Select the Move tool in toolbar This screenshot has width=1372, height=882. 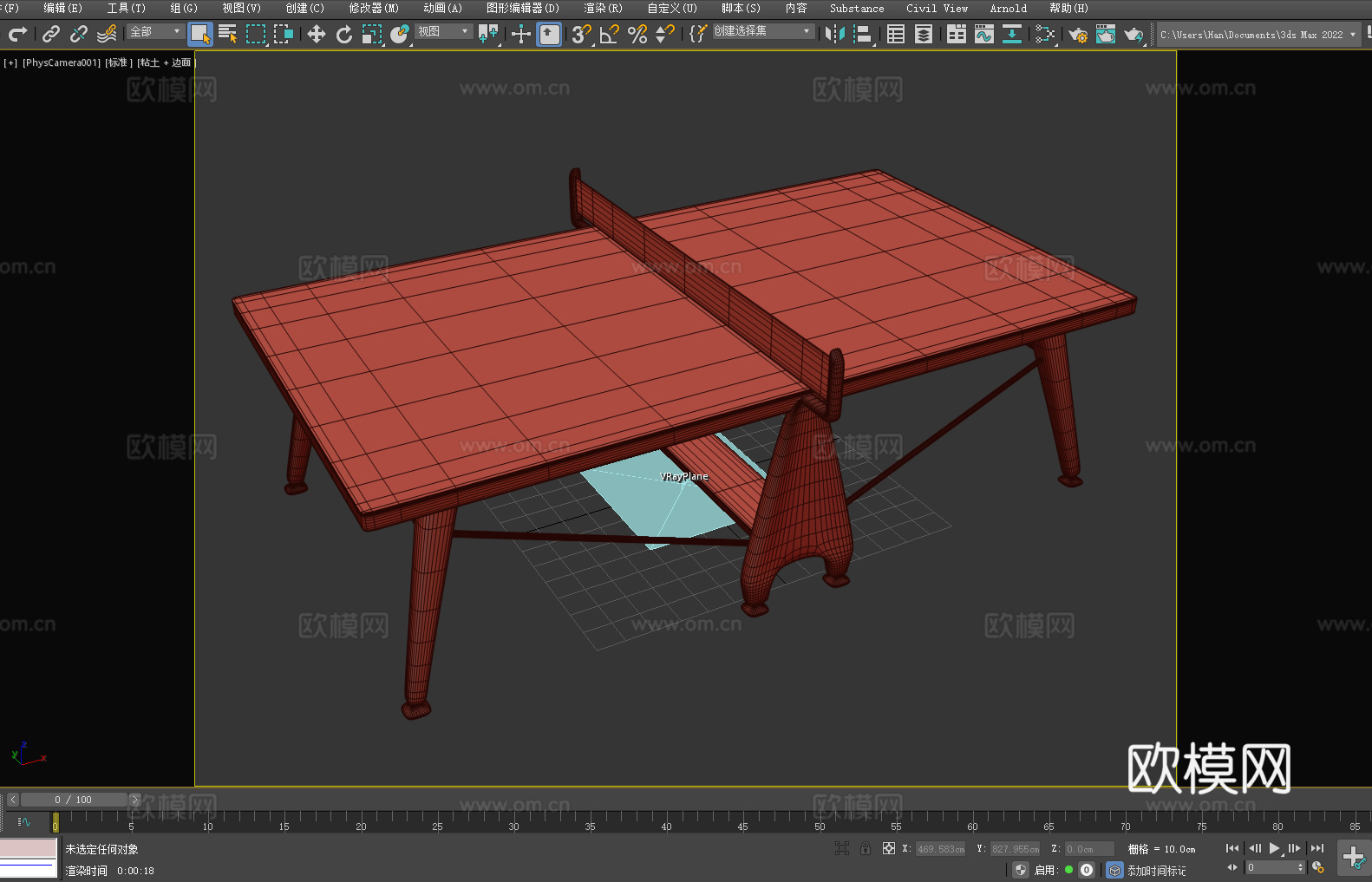click(316, 34)
